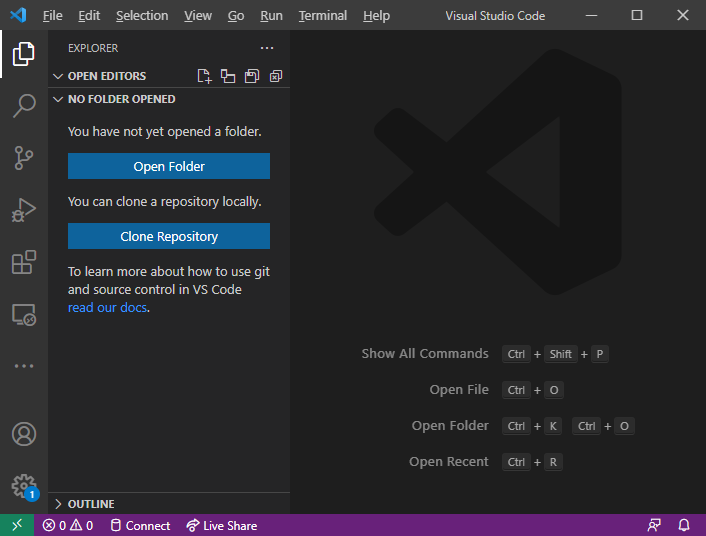Click the EXPLORER panel title
This screenshot has height=536, width=706.
[x=93, y=48]
